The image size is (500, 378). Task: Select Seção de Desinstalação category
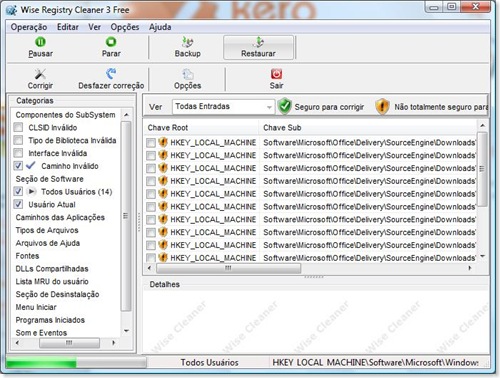(57, 294)
